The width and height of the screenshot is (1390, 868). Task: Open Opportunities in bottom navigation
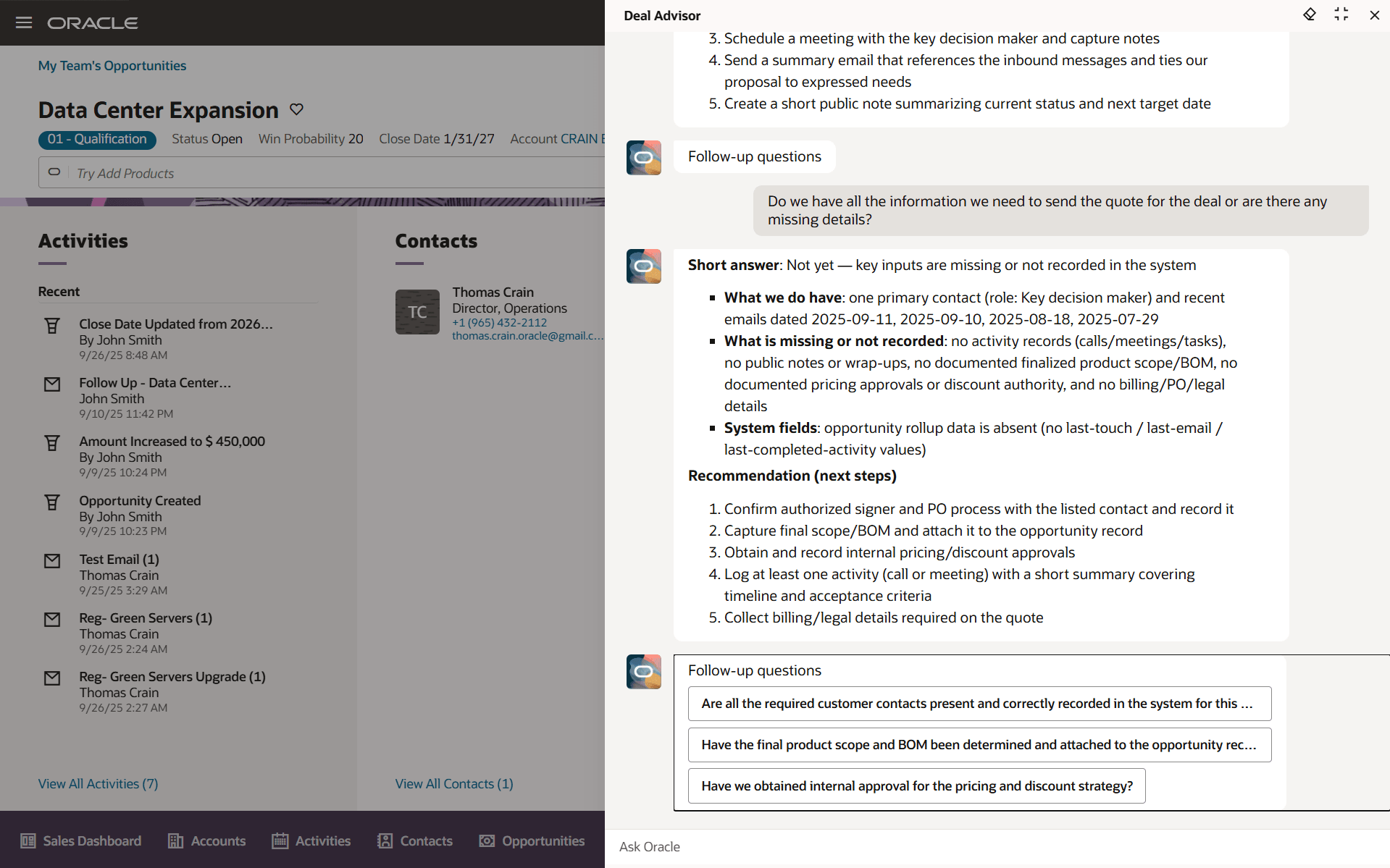(x=532, y=840)
